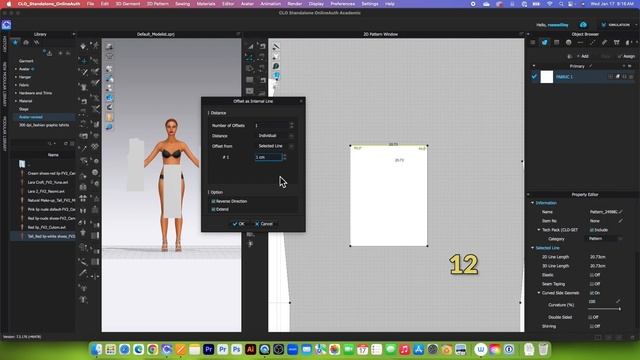
Task: Click the Name column header in Library
Action: tap(53, 155)
